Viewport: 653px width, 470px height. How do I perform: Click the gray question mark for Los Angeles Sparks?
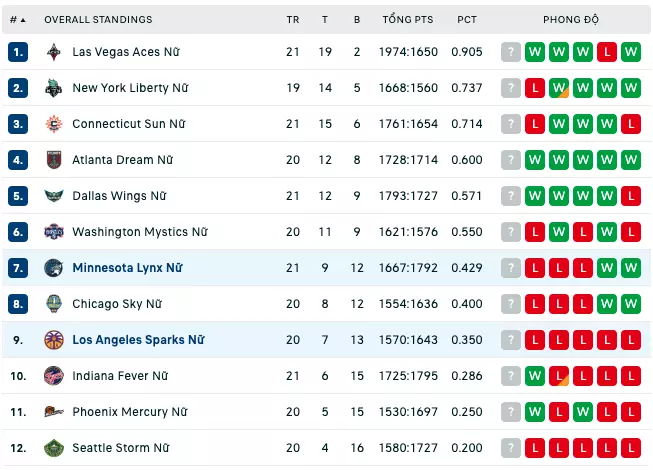(x=511, y=340)
